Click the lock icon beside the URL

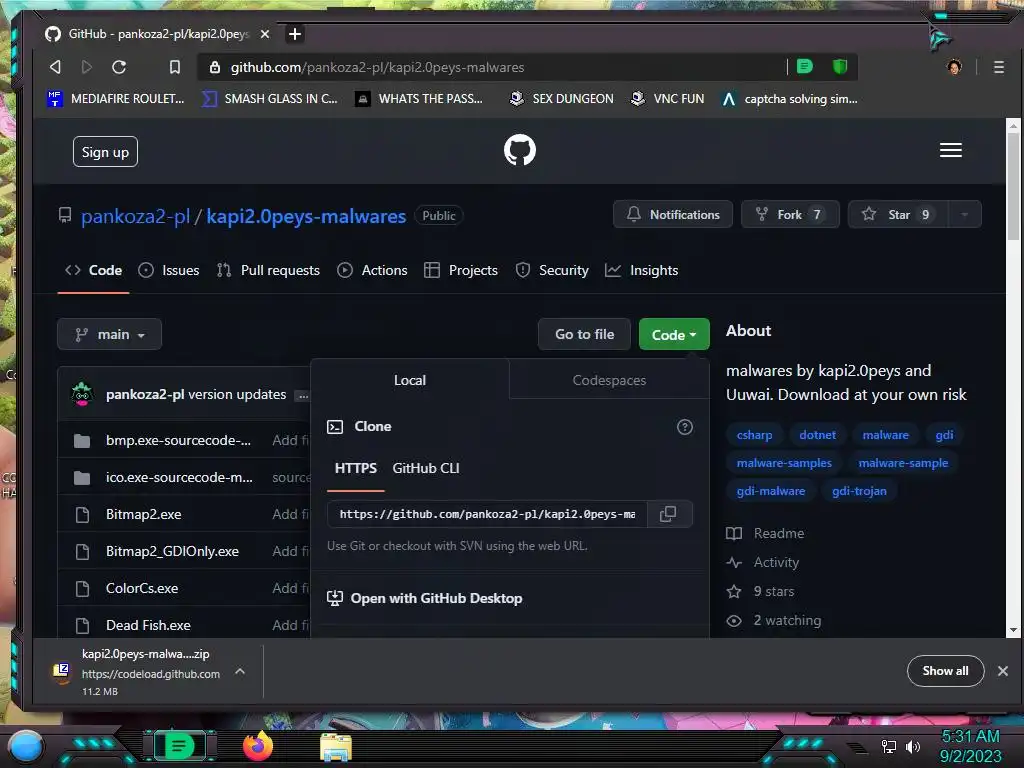[214, 67]
